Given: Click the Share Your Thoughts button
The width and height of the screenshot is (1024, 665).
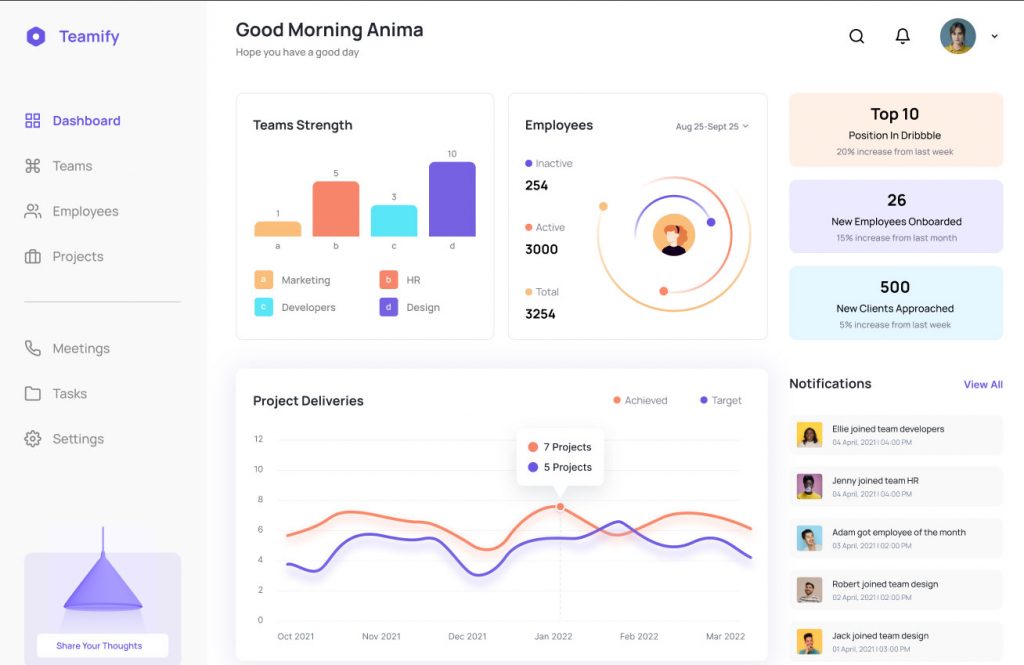Looking at the screenshot, I should tap(101, 645).
